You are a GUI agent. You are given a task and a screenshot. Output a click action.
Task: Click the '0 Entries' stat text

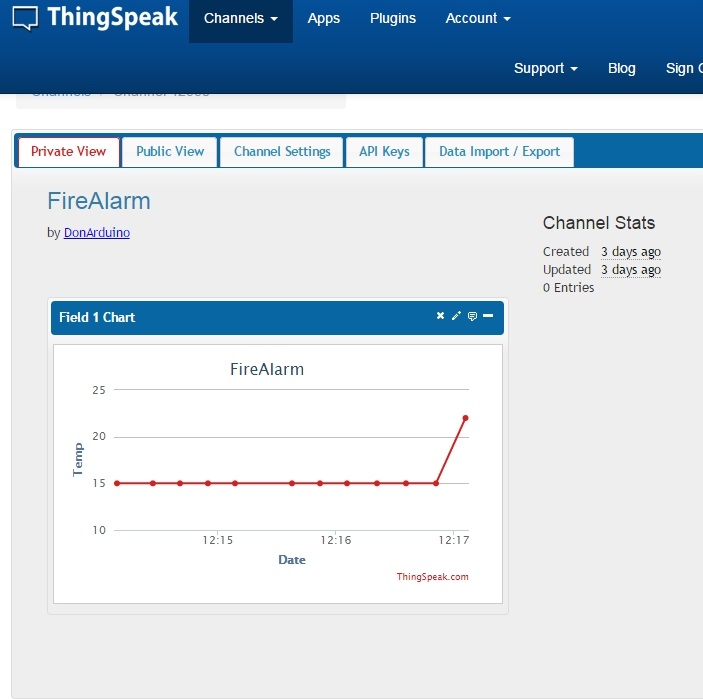(568, 287)
